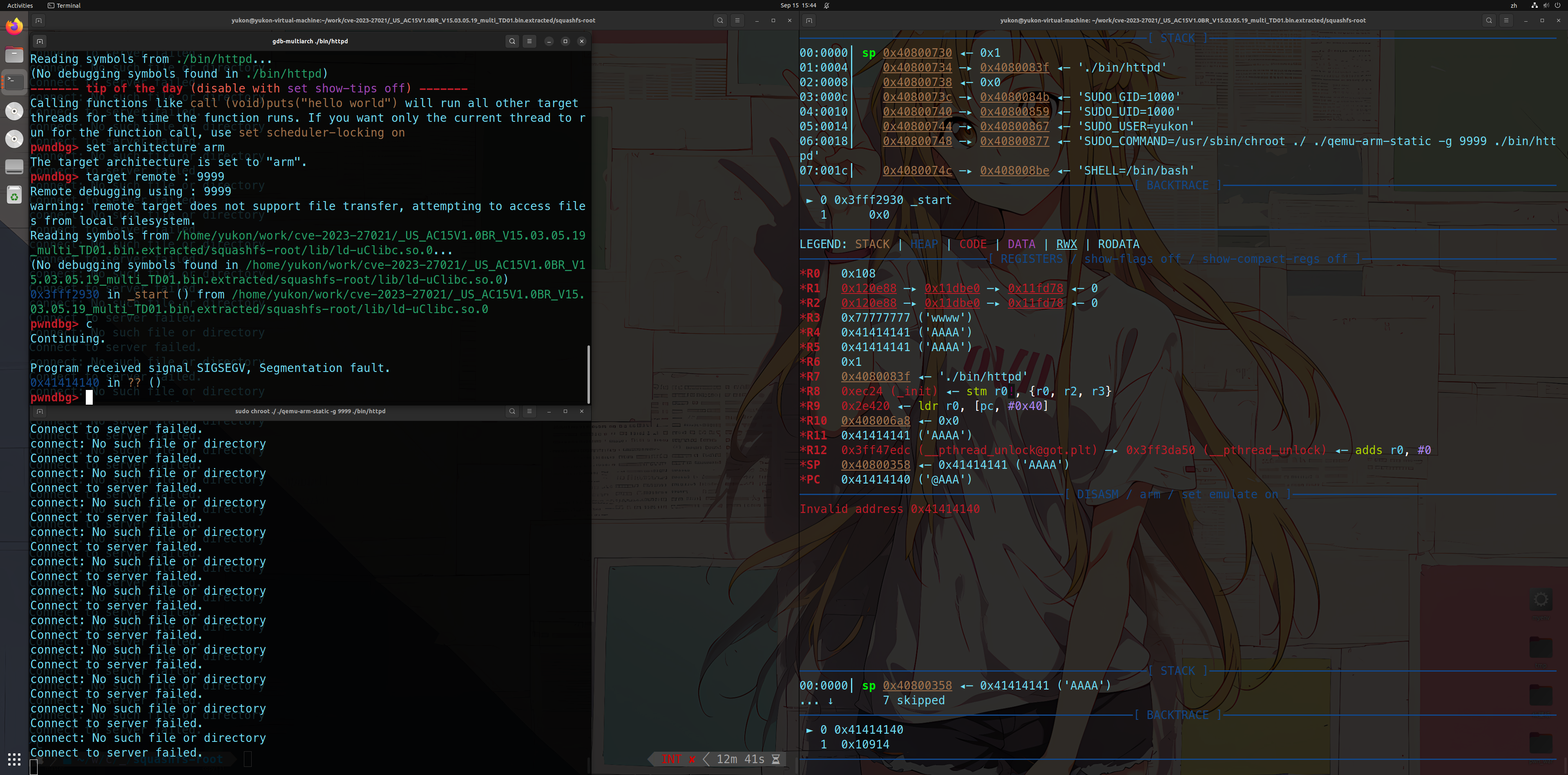
Task: Open the zh input source menu
Action: point(1514,5)
